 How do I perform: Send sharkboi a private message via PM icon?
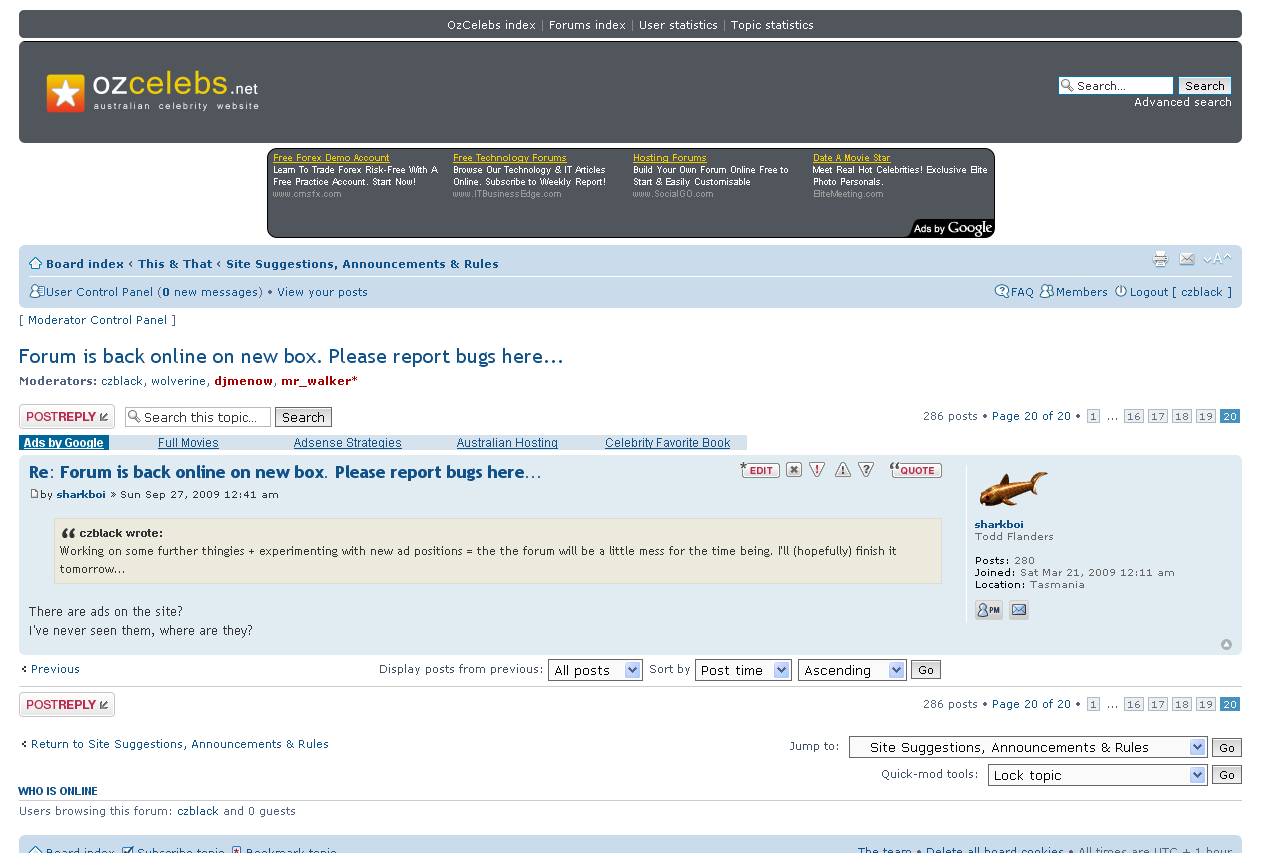[x=988, y=610]
